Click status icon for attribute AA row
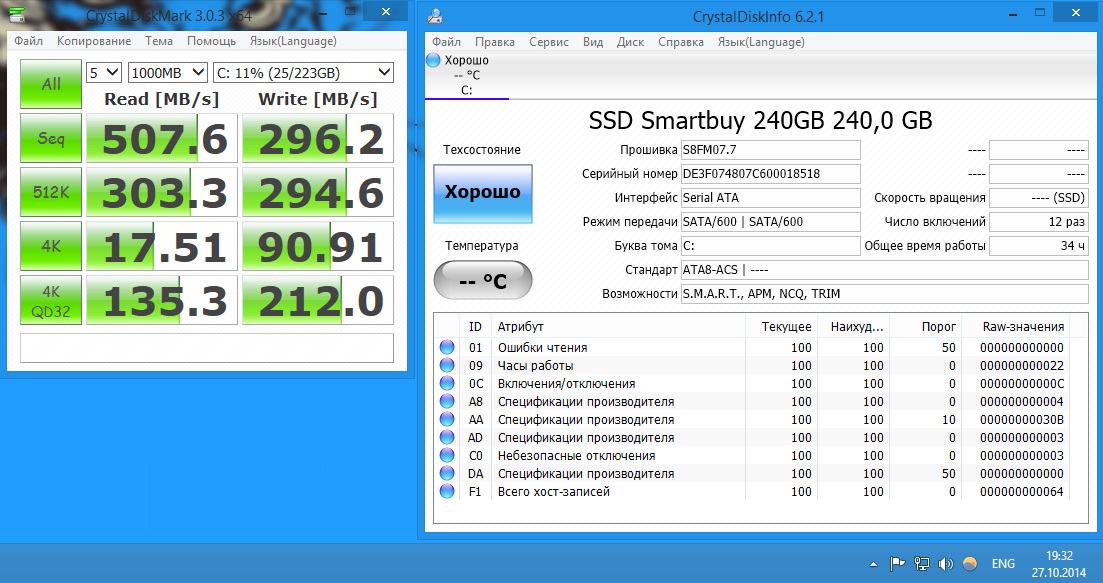The width and height of the screenshot is (1103, 583). 447,419
